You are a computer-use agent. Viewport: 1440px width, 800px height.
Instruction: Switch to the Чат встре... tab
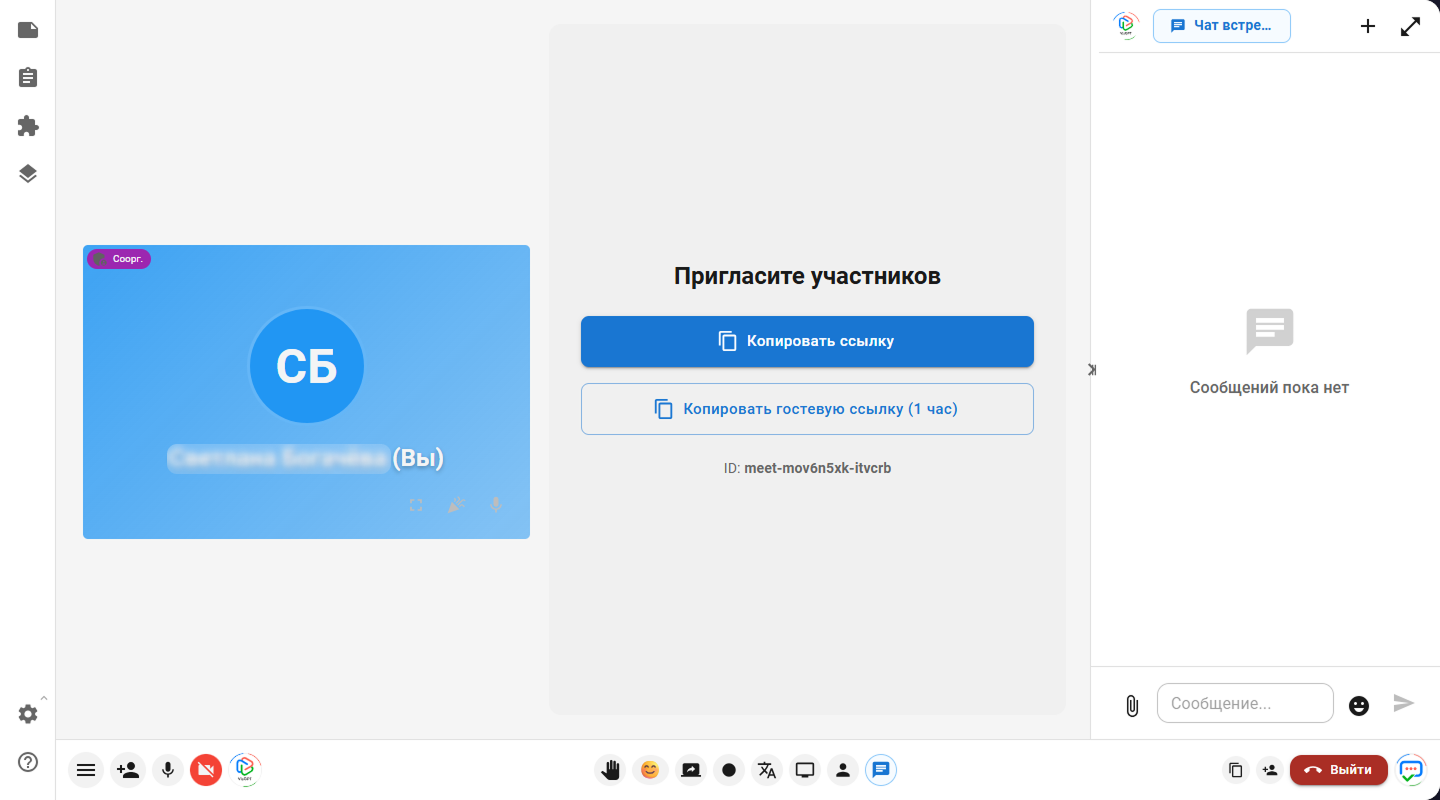1222,25
